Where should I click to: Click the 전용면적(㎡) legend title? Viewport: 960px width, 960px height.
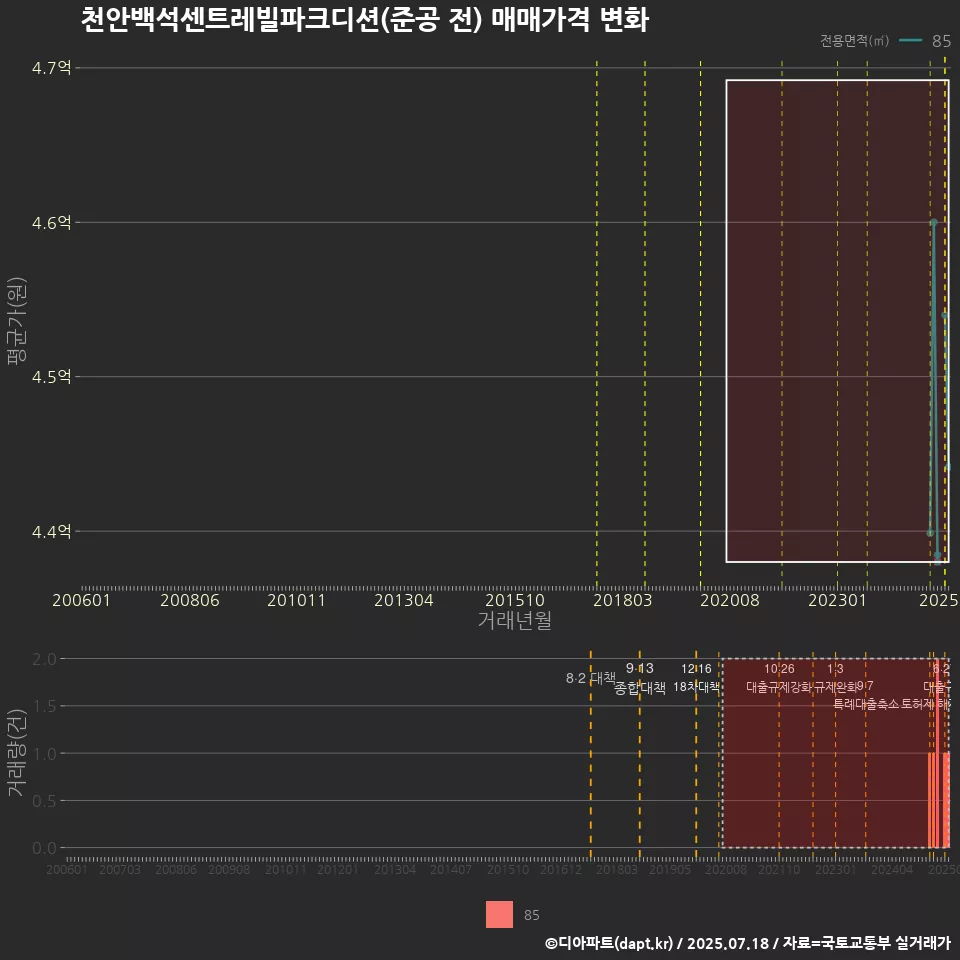pos(854,41)
